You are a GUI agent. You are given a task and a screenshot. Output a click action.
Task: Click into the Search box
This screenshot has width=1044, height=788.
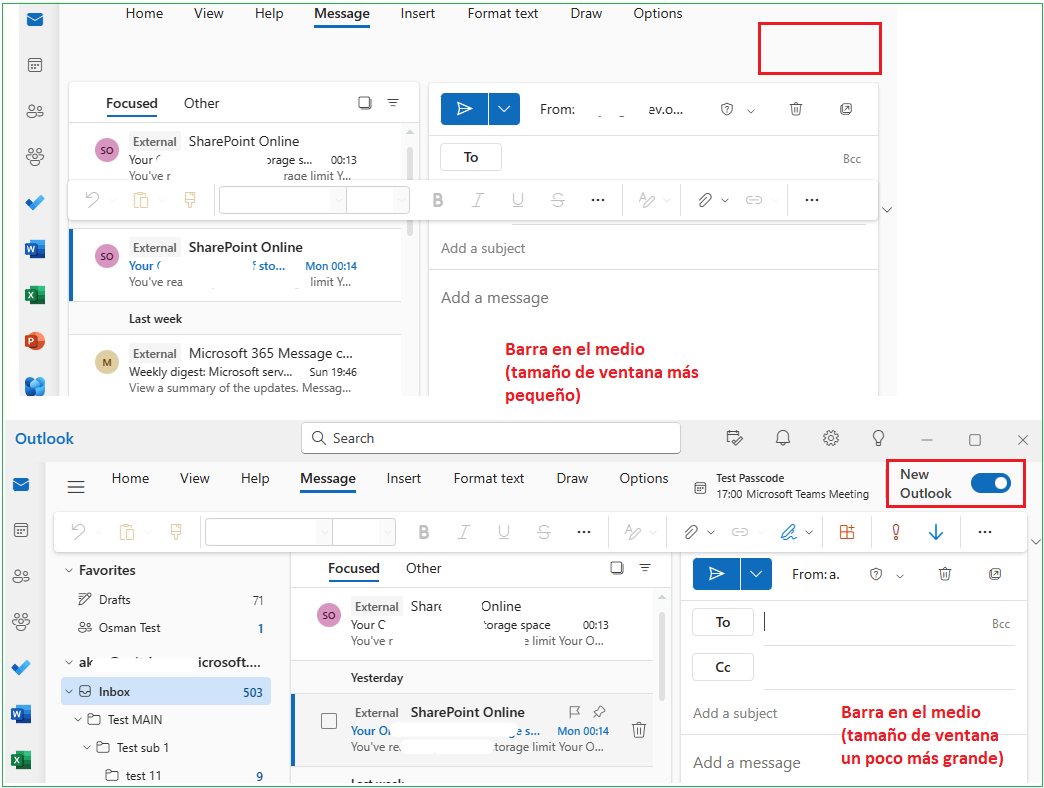pos(491,438)
